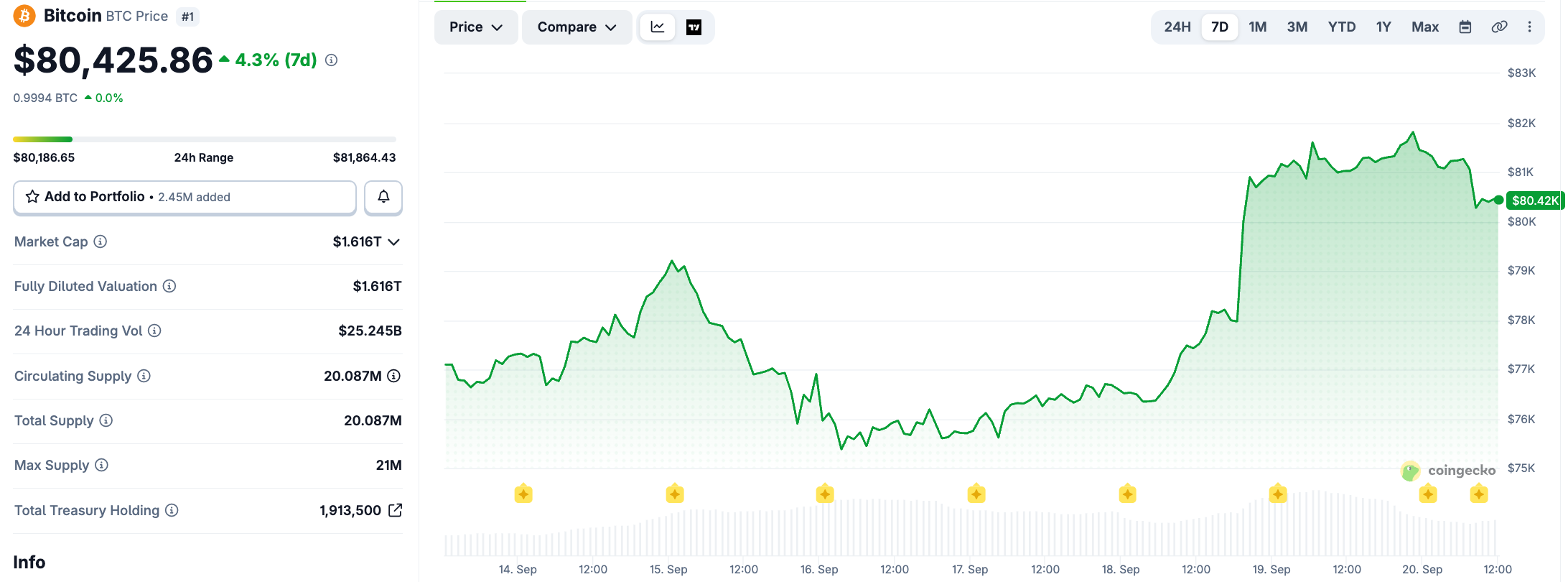Image resolution: width=1568 pixels, height=582 pixels.
Task: Click the news marker under 19. Sep
Action: coord(1278,494)
